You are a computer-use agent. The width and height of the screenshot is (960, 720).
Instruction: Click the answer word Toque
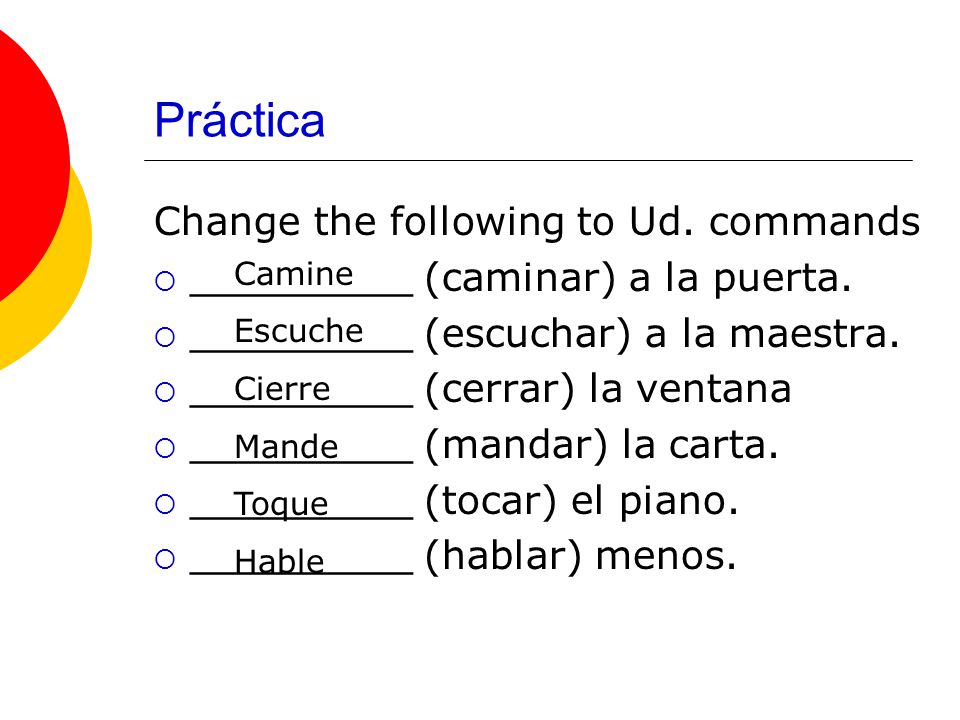pos(281,504)
